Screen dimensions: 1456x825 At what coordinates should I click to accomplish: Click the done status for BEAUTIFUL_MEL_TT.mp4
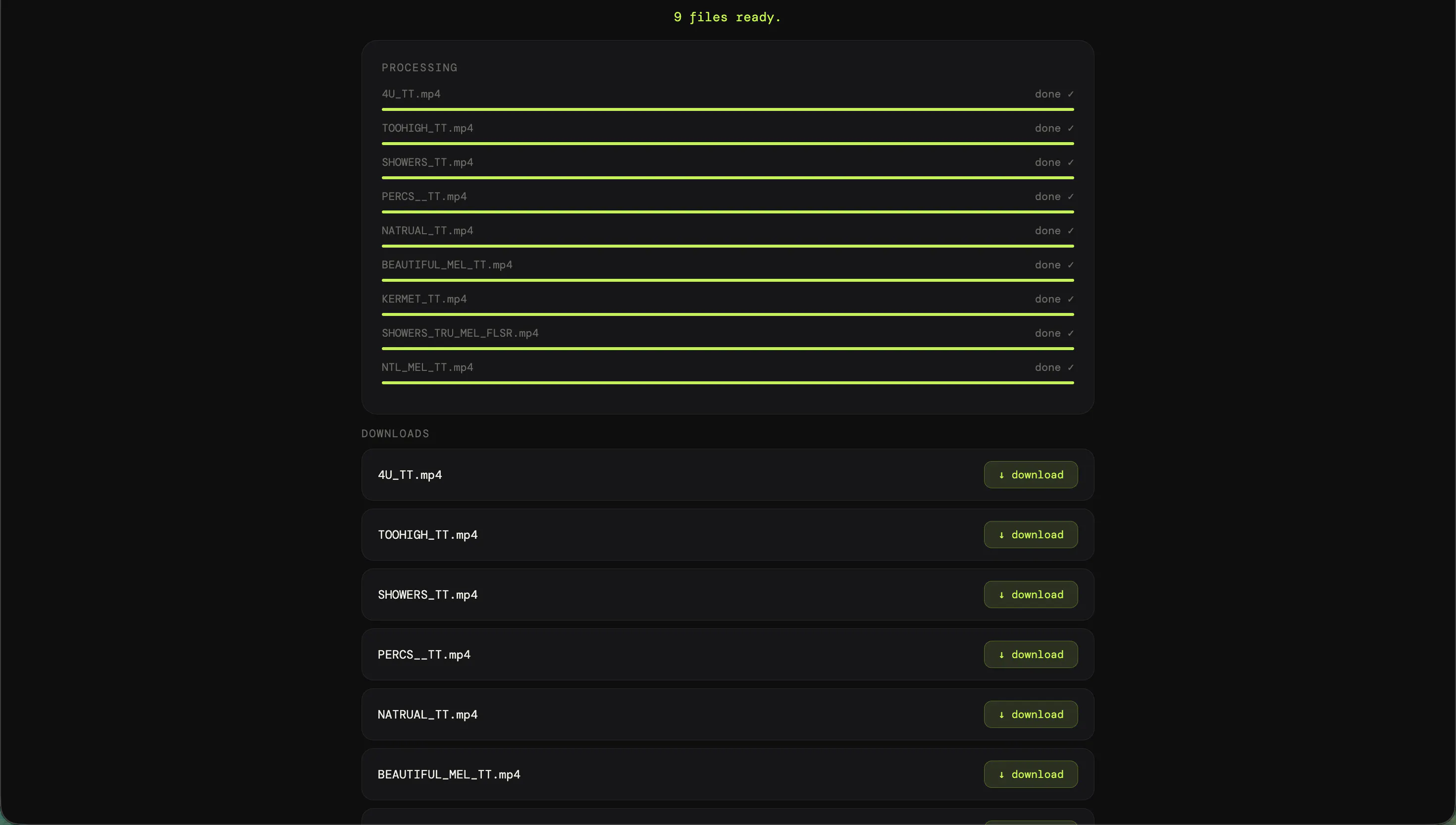tap(1054, 264)
